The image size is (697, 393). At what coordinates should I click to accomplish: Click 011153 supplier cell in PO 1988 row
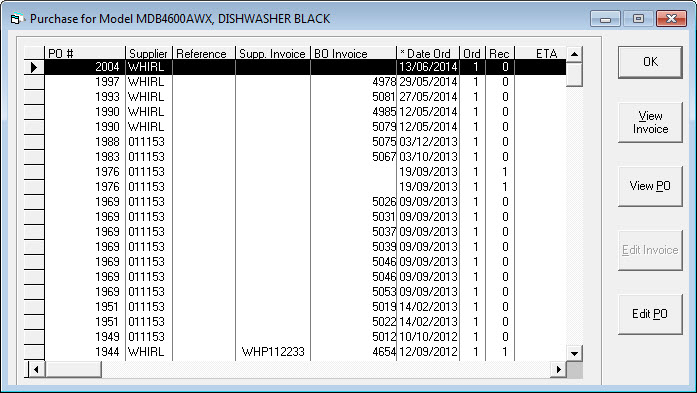coord(148,142)
